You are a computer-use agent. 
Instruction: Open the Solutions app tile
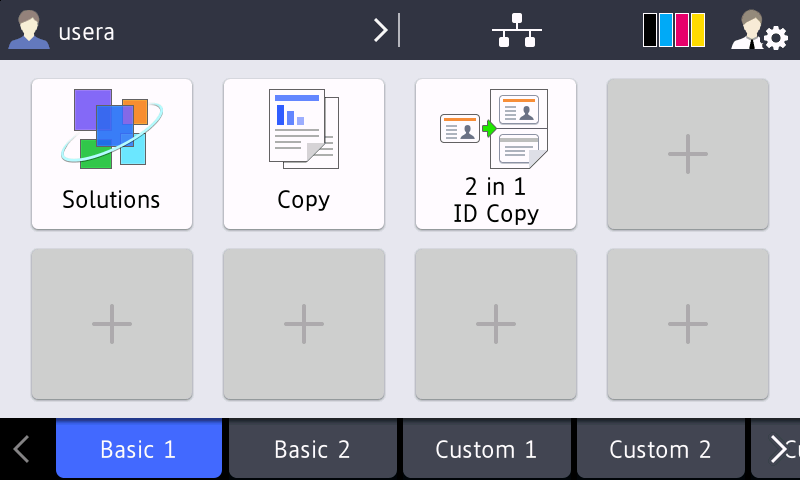click(112, 154)
